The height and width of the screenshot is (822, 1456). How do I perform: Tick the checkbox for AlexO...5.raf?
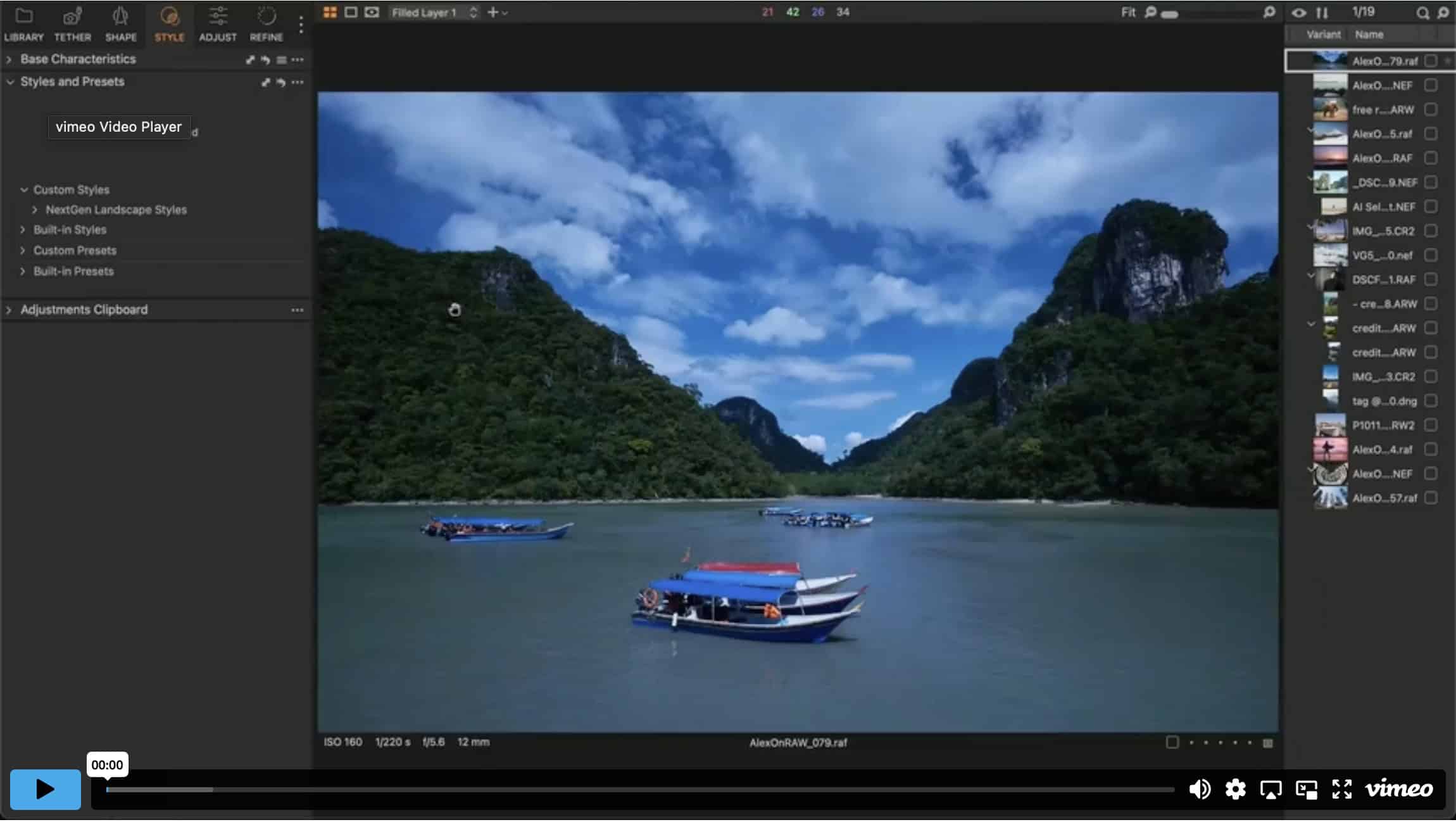(1431, 134)
